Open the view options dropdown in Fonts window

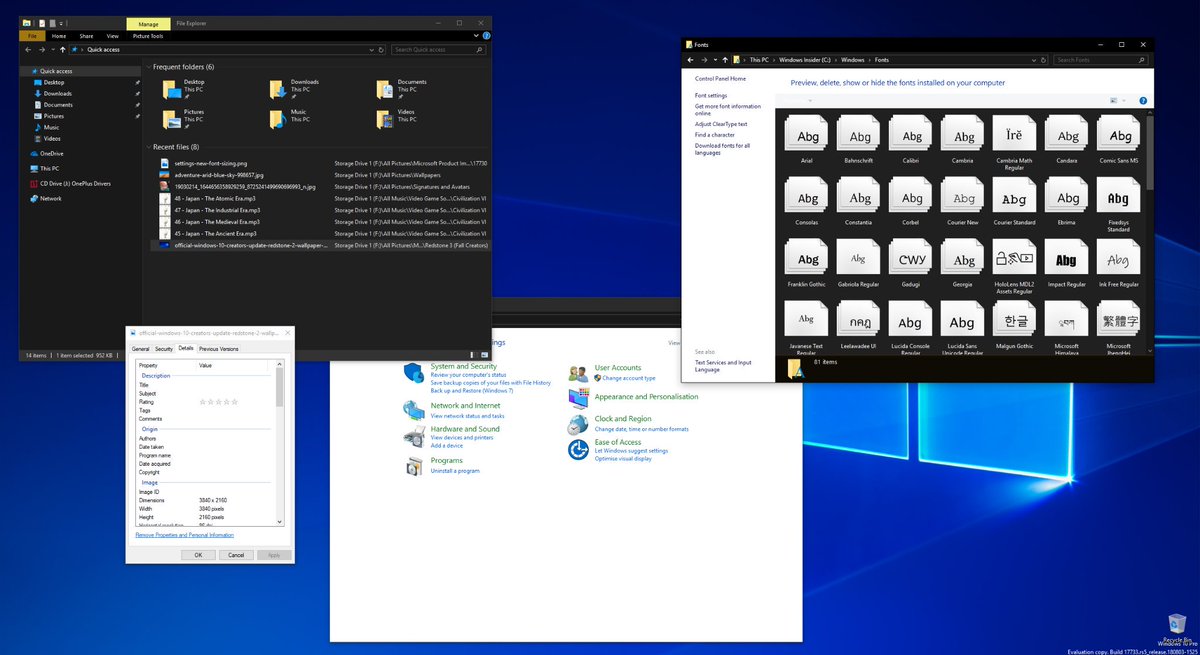[x=1124, y=101]
